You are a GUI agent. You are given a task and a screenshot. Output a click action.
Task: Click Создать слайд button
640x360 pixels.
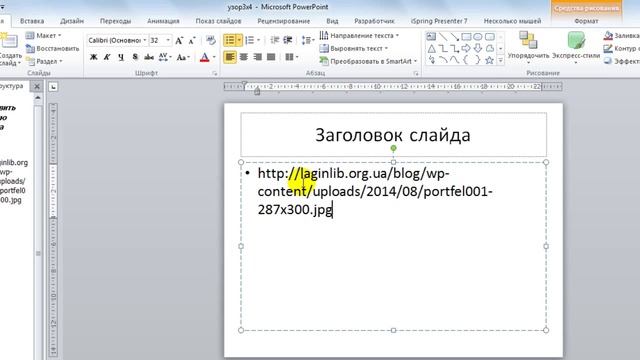click(x=10, y=49)
